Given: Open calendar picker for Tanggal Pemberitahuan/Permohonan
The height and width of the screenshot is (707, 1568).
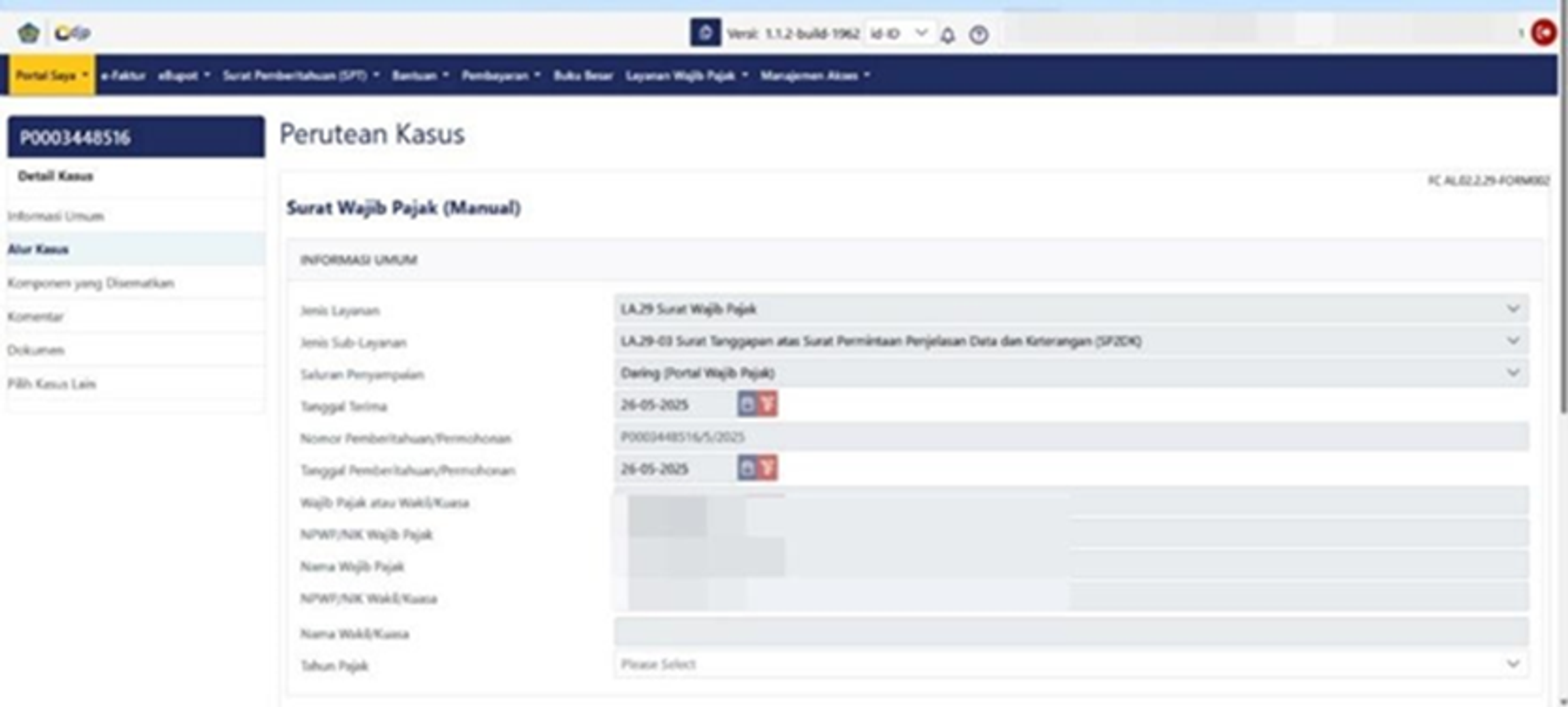Looking at the screenshot, I should tap(747, 468).
